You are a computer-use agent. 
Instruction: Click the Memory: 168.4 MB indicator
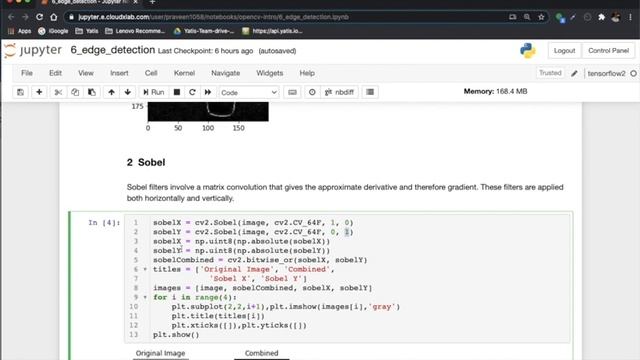(x=495, y=91)
